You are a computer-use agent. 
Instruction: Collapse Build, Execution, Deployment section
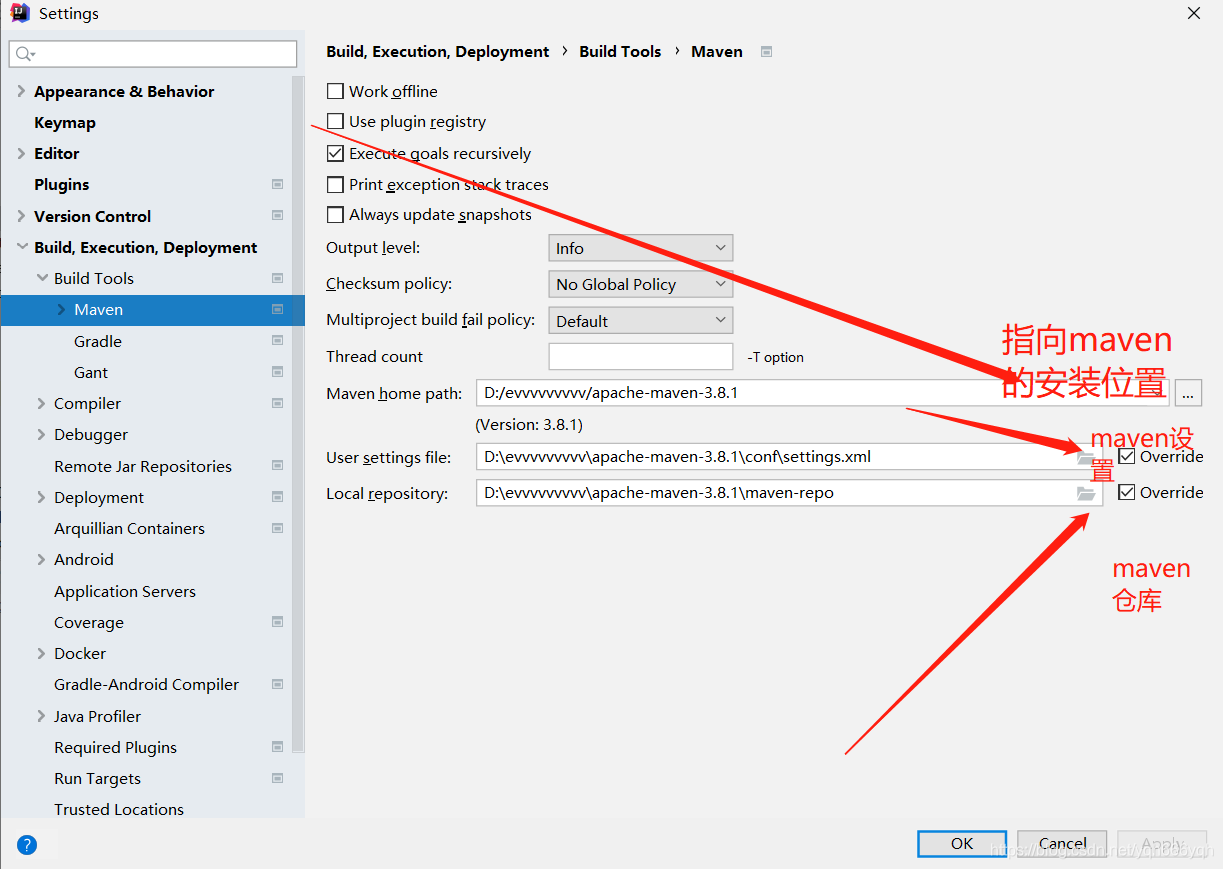point(21,247)
